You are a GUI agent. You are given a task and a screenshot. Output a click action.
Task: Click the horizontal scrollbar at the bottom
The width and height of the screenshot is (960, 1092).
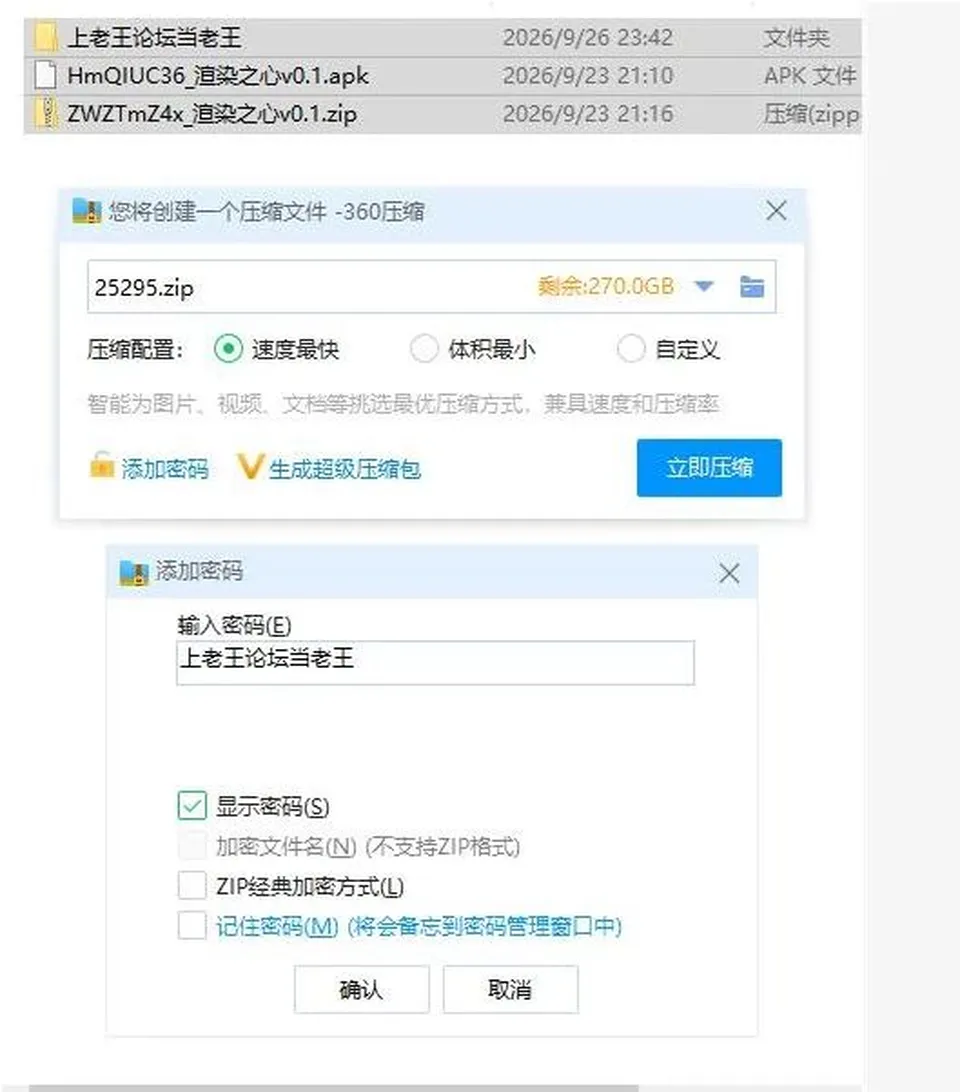pyautogui.click(x=334, y=1088)
